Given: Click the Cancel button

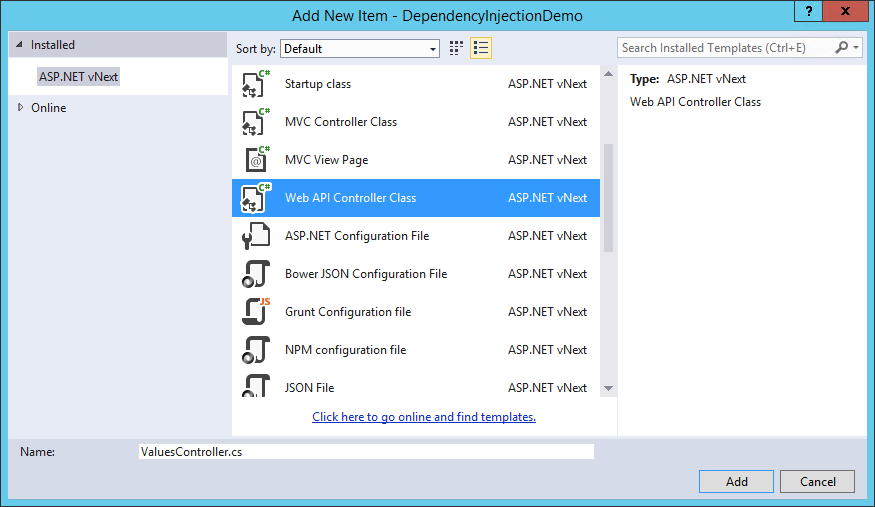Looking at the screenshot, I should (818, 481).
